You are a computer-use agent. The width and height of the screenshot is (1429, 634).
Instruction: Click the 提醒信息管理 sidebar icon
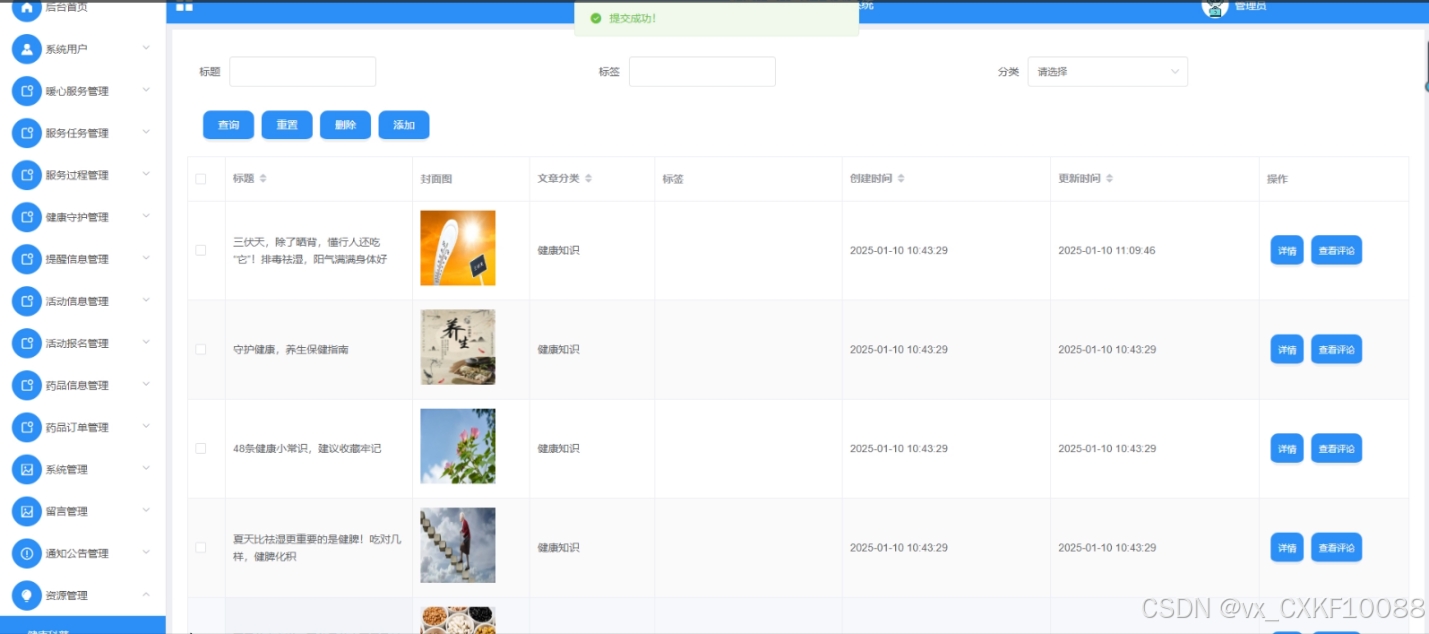[26, 259]
